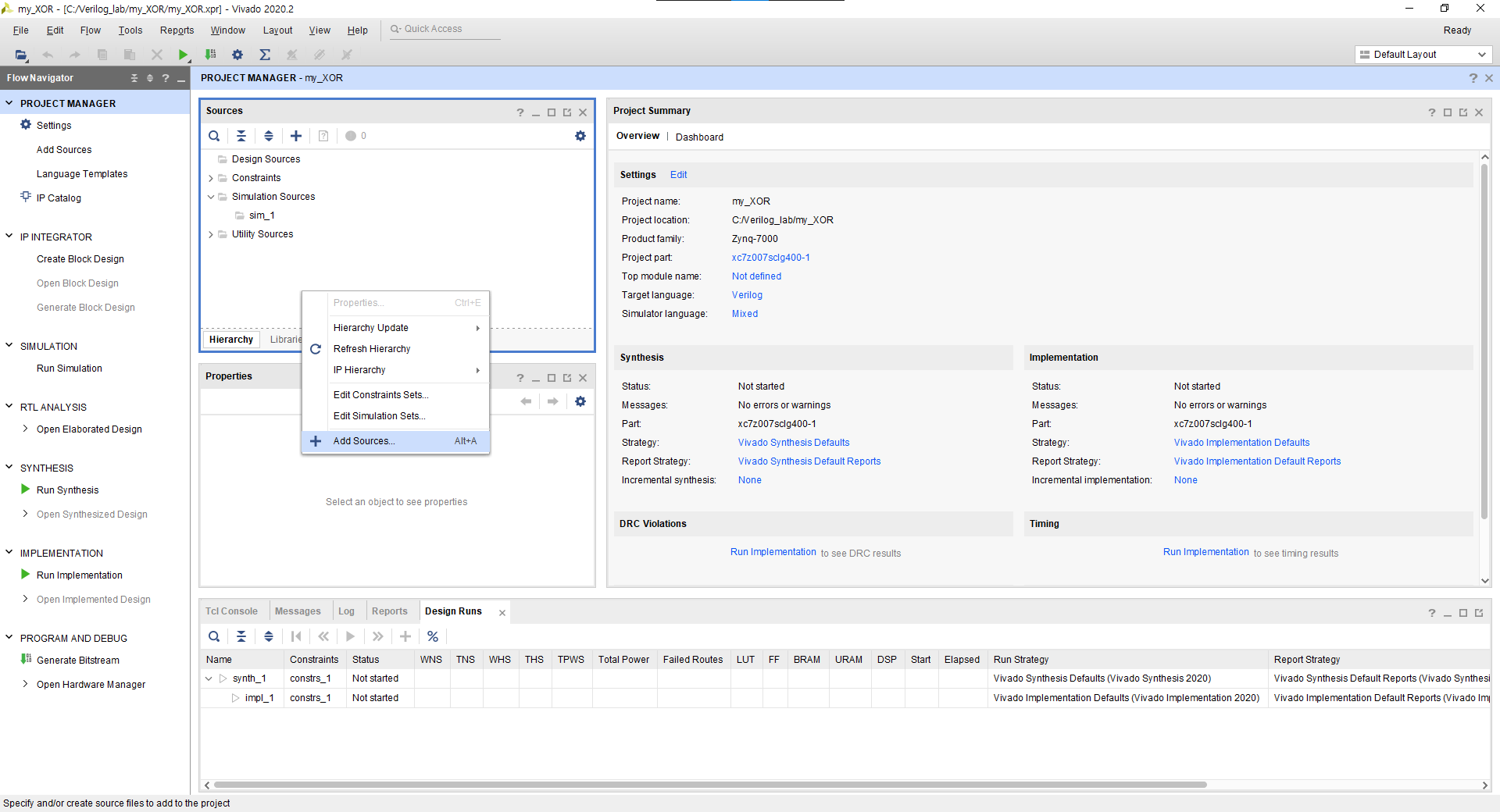
Task: Click the Edit link next to Settings
Action: coord(679,175)
